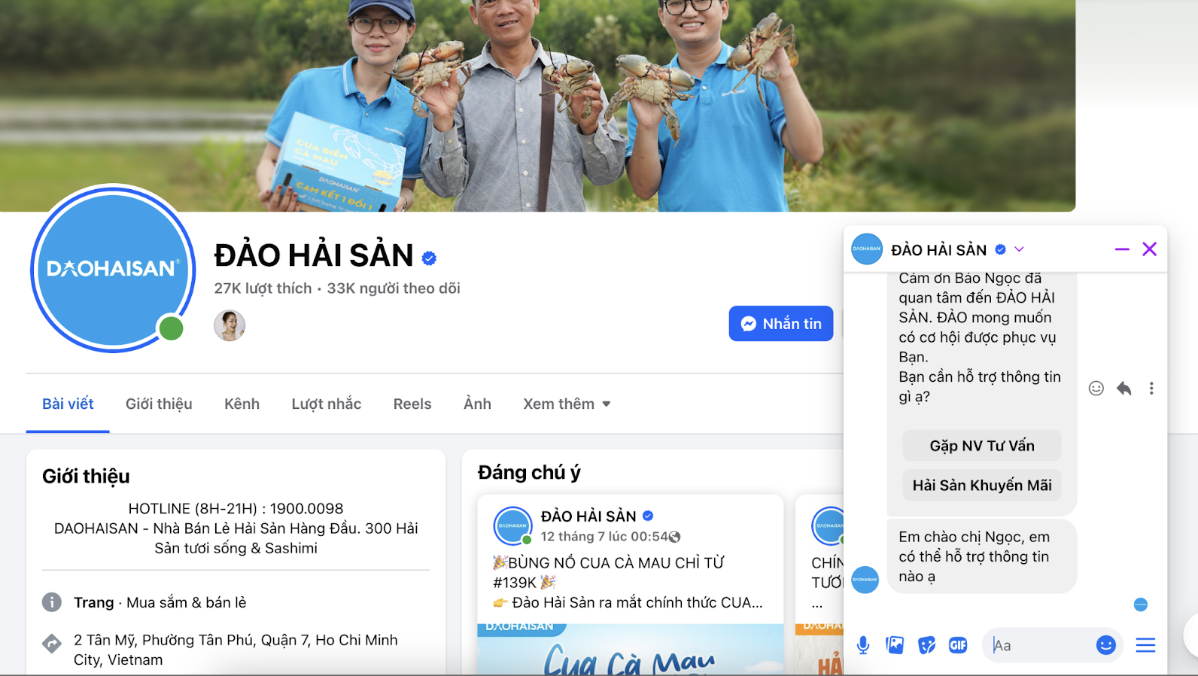Open the Ảnh tab
1198x676 pixels.
[477, 404]
